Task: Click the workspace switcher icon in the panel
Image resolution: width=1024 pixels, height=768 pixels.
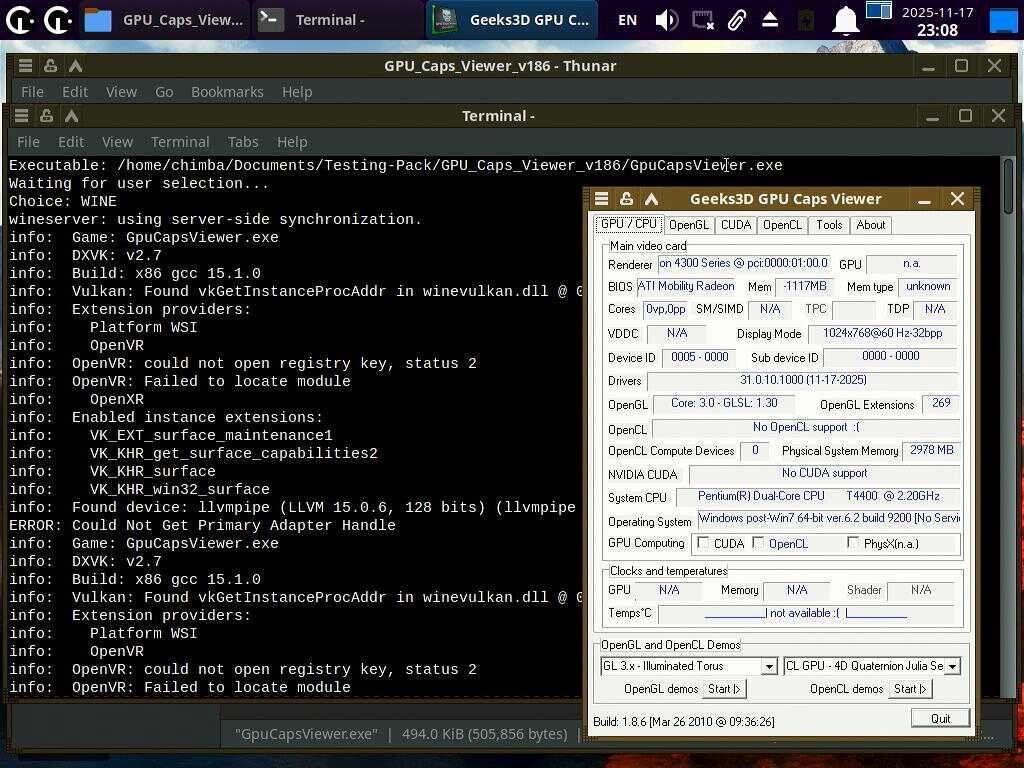Action: point(878,10)
